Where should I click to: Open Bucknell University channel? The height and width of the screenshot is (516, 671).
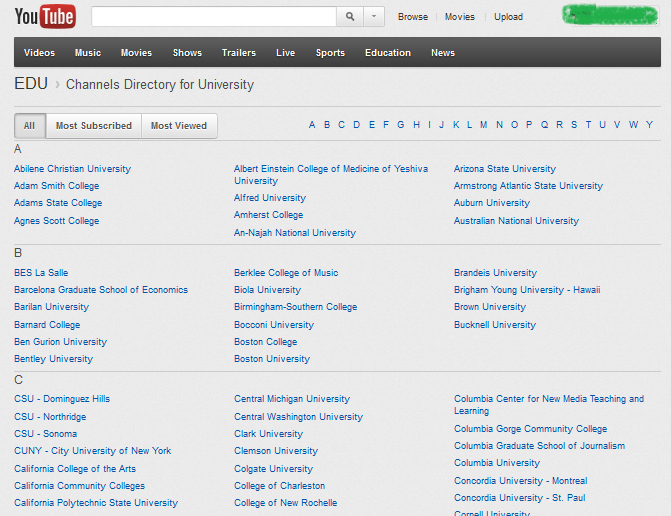(495, 325)
